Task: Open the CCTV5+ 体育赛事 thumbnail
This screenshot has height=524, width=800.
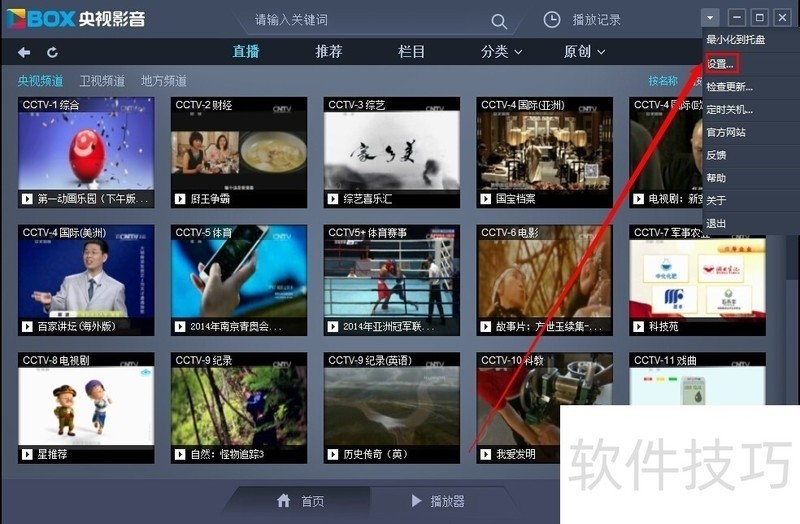Action: click(x=392, y=280)
